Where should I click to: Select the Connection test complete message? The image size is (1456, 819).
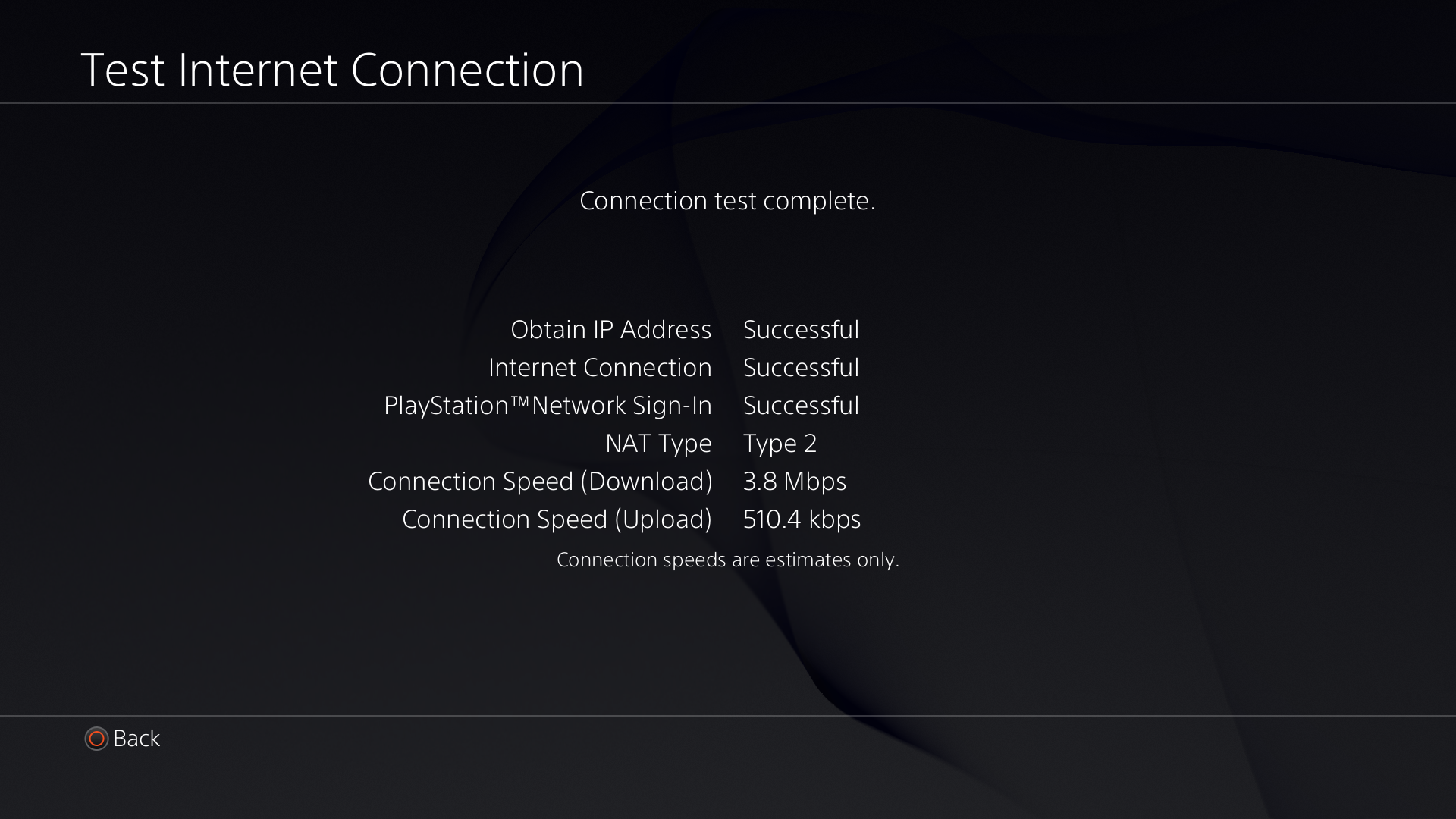[727, 201]
